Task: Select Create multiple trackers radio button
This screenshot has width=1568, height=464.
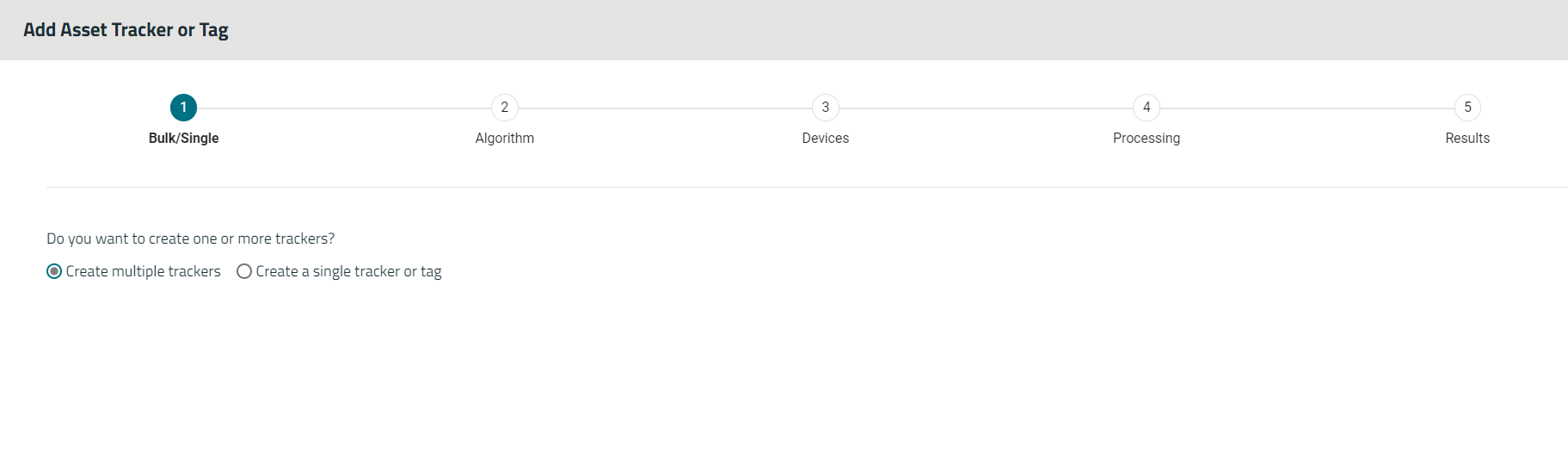Action: pos(54,271)
